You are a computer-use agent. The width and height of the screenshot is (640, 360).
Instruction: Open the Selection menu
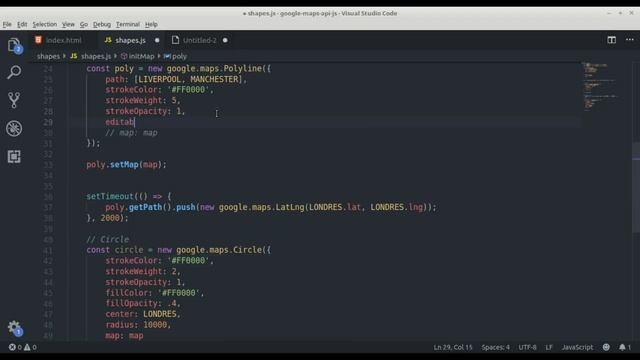pyautogui.click(x=45, y=24)
